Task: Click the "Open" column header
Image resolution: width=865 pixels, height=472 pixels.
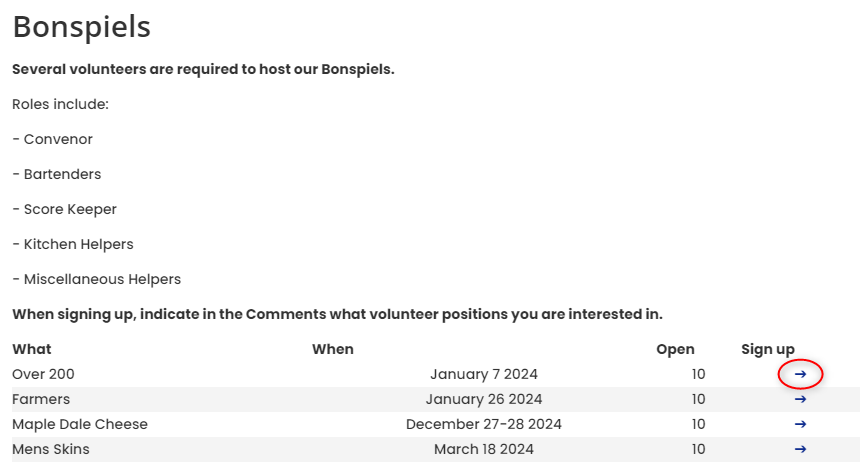Action: pos(675,349)
